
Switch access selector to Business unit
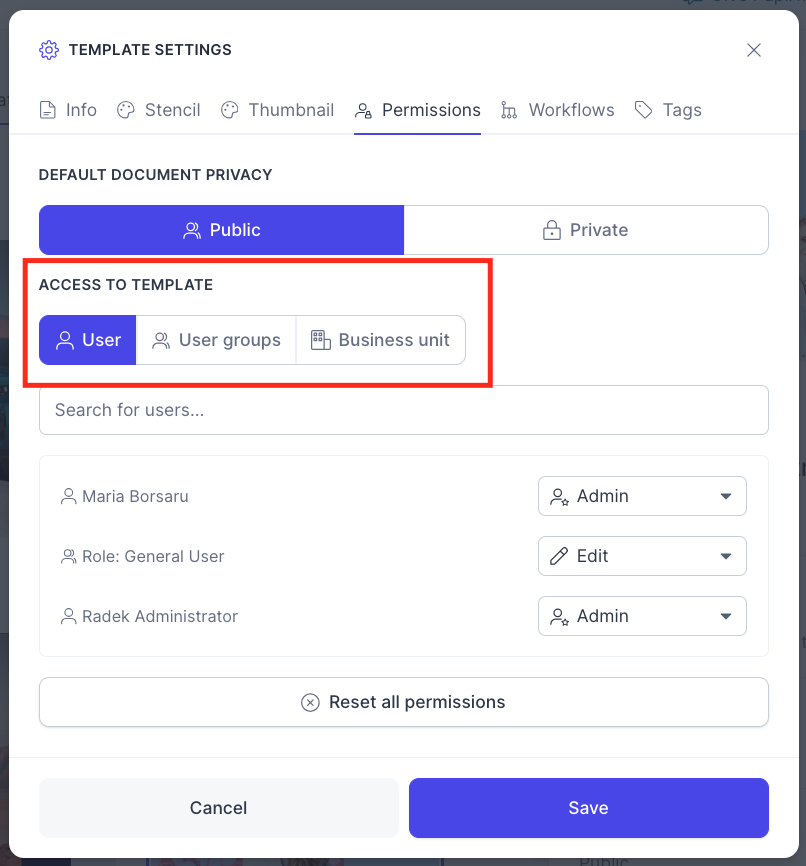(x=381, y=340)
